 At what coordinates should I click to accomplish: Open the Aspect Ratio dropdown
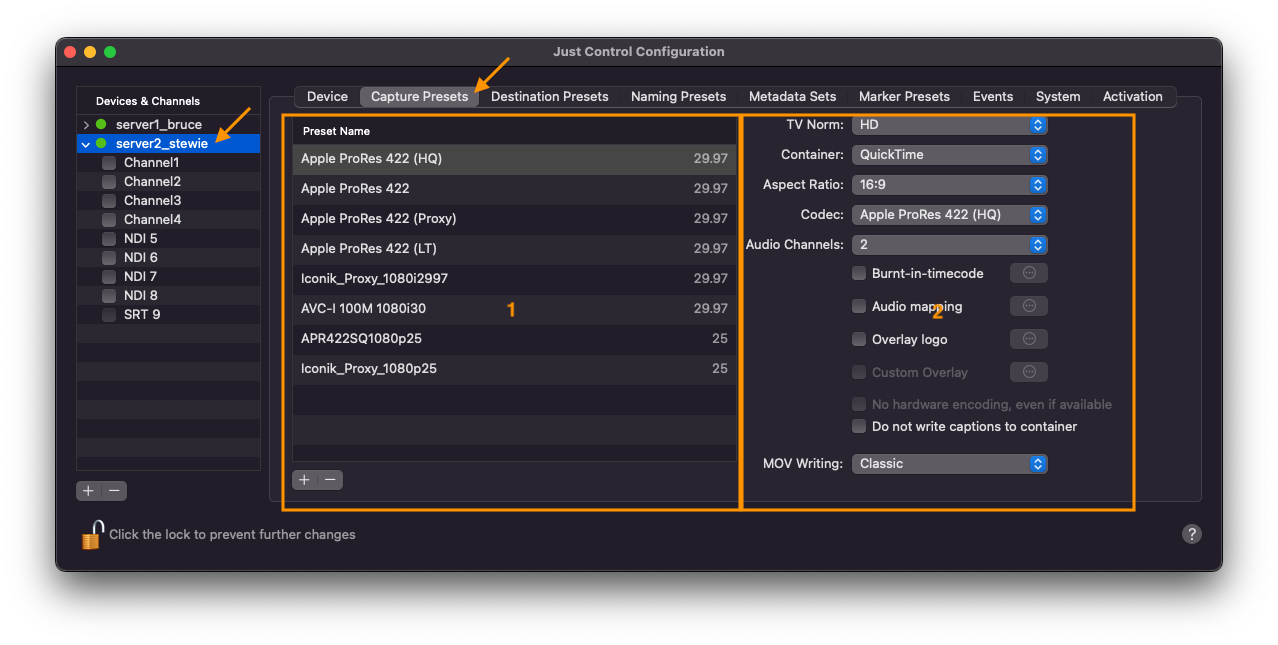coord(949,185)
